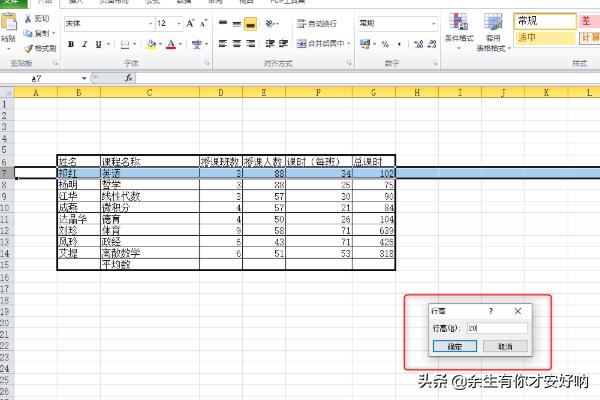Align text right
The height and width of the screenshot is (400, 600).
point(251,44)
